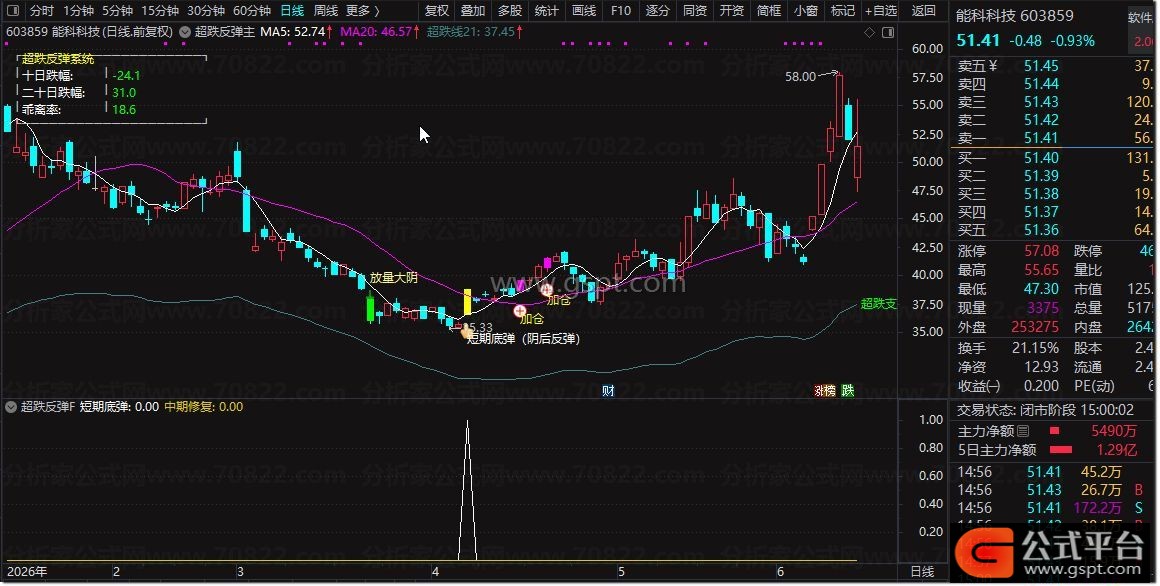Toggle the panel layout icon above the price axis
Image resolution: width=1160 pixels, height=586 pixels.
(888, 32)
